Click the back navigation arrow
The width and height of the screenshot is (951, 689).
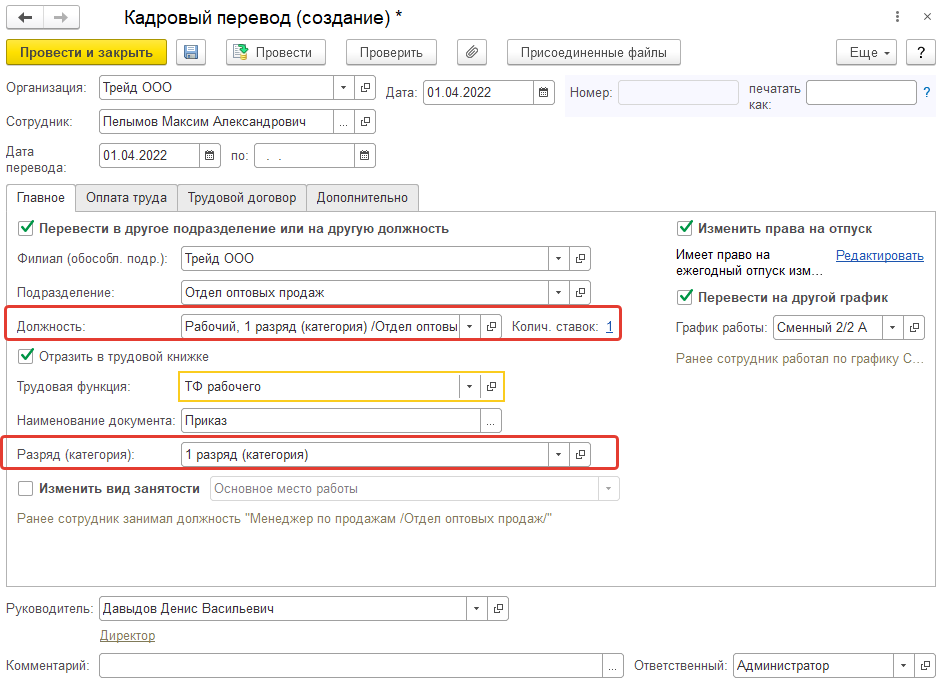(x=26, y=18)
